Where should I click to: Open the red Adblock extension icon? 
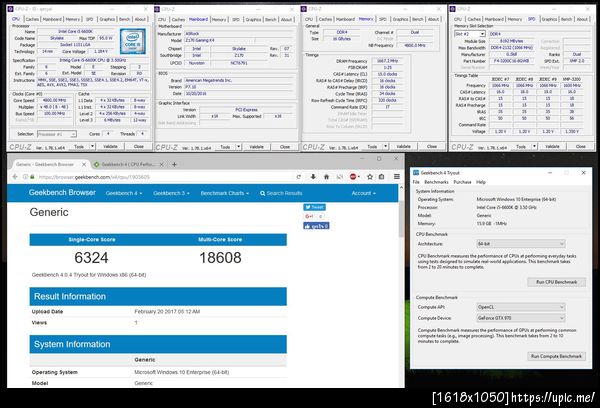point(353,176)
